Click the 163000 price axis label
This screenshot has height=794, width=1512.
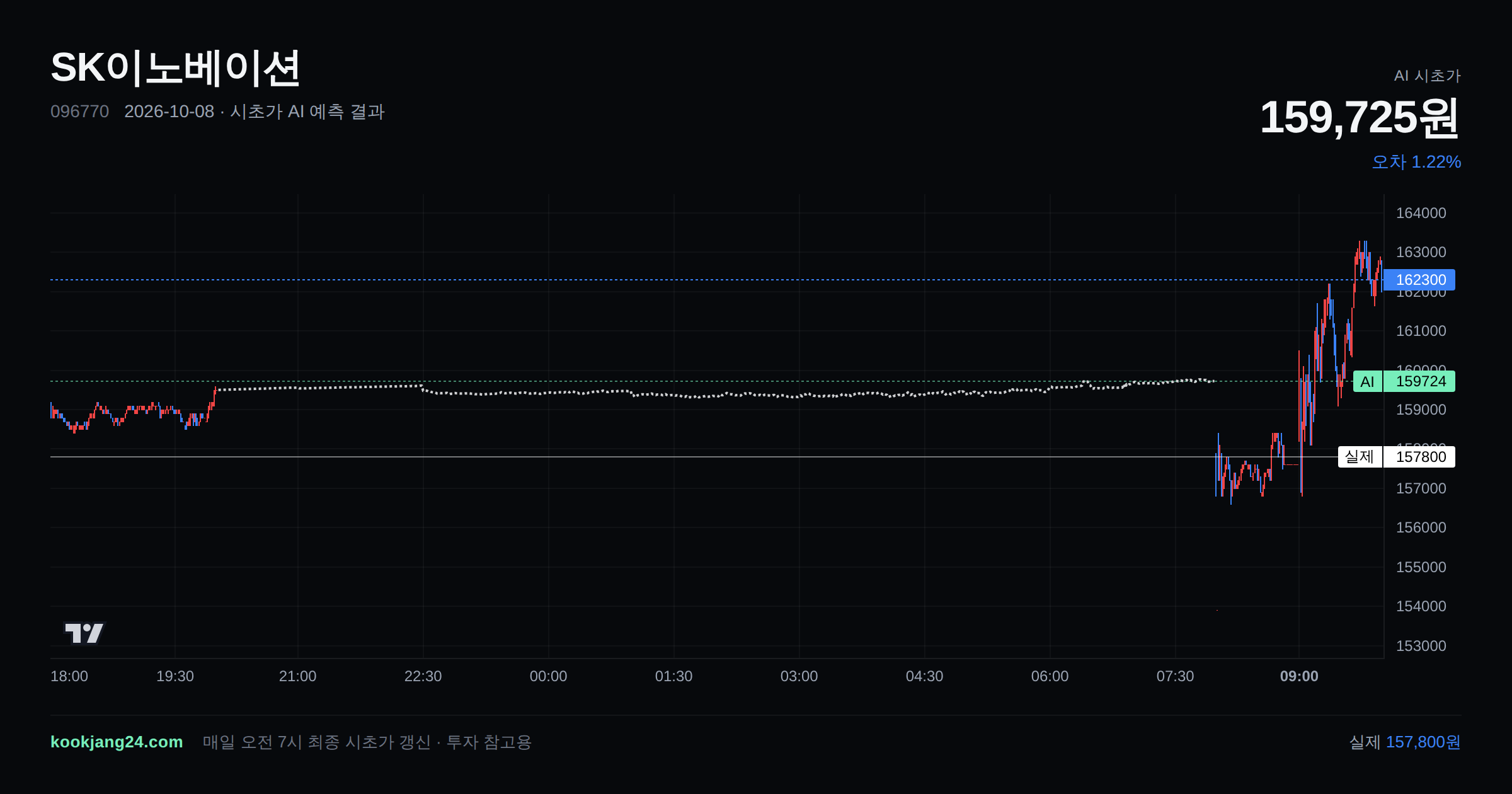[1421, 252]
